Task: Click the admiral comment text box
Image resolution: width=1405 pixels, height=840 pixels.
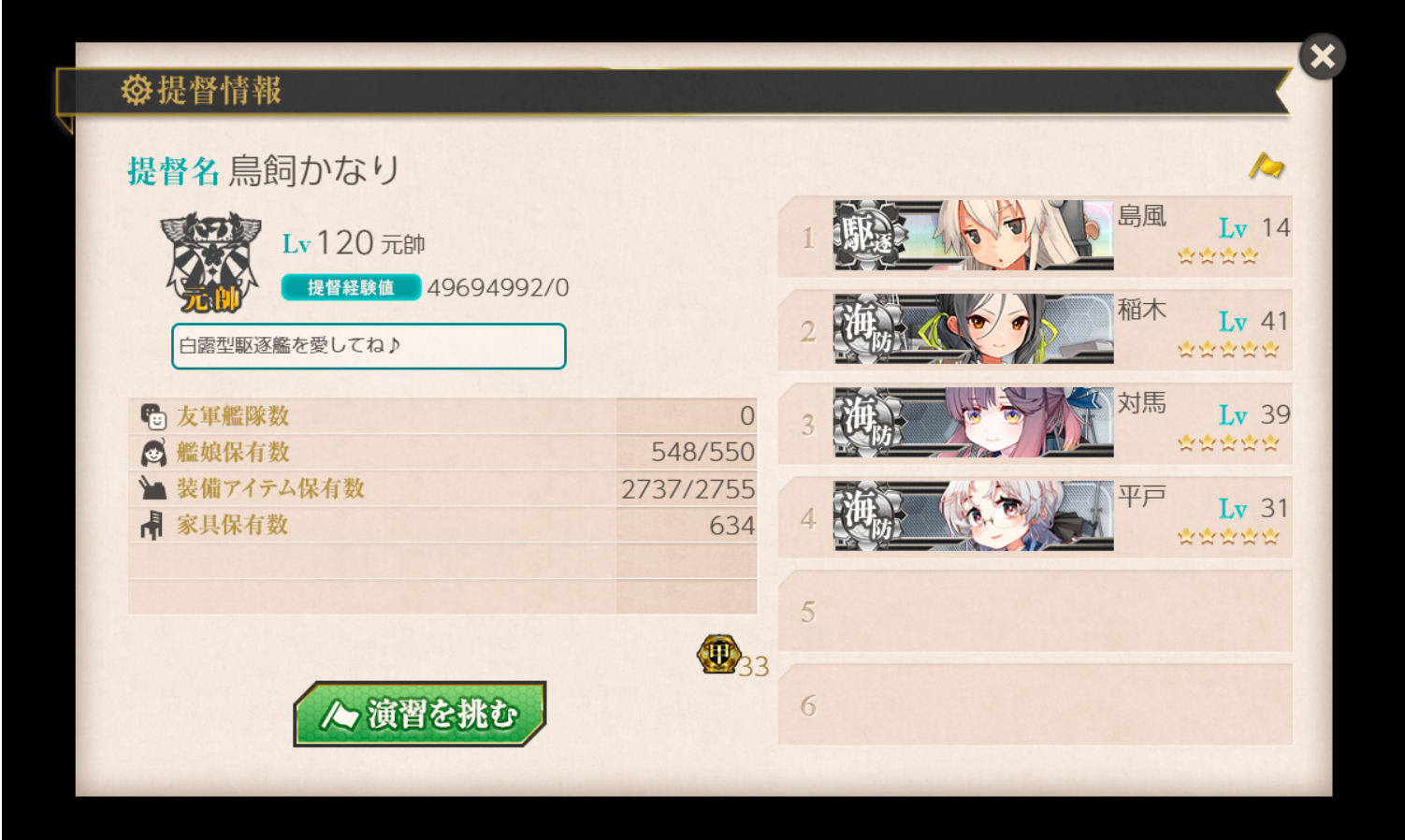Action: coord(369,346)
